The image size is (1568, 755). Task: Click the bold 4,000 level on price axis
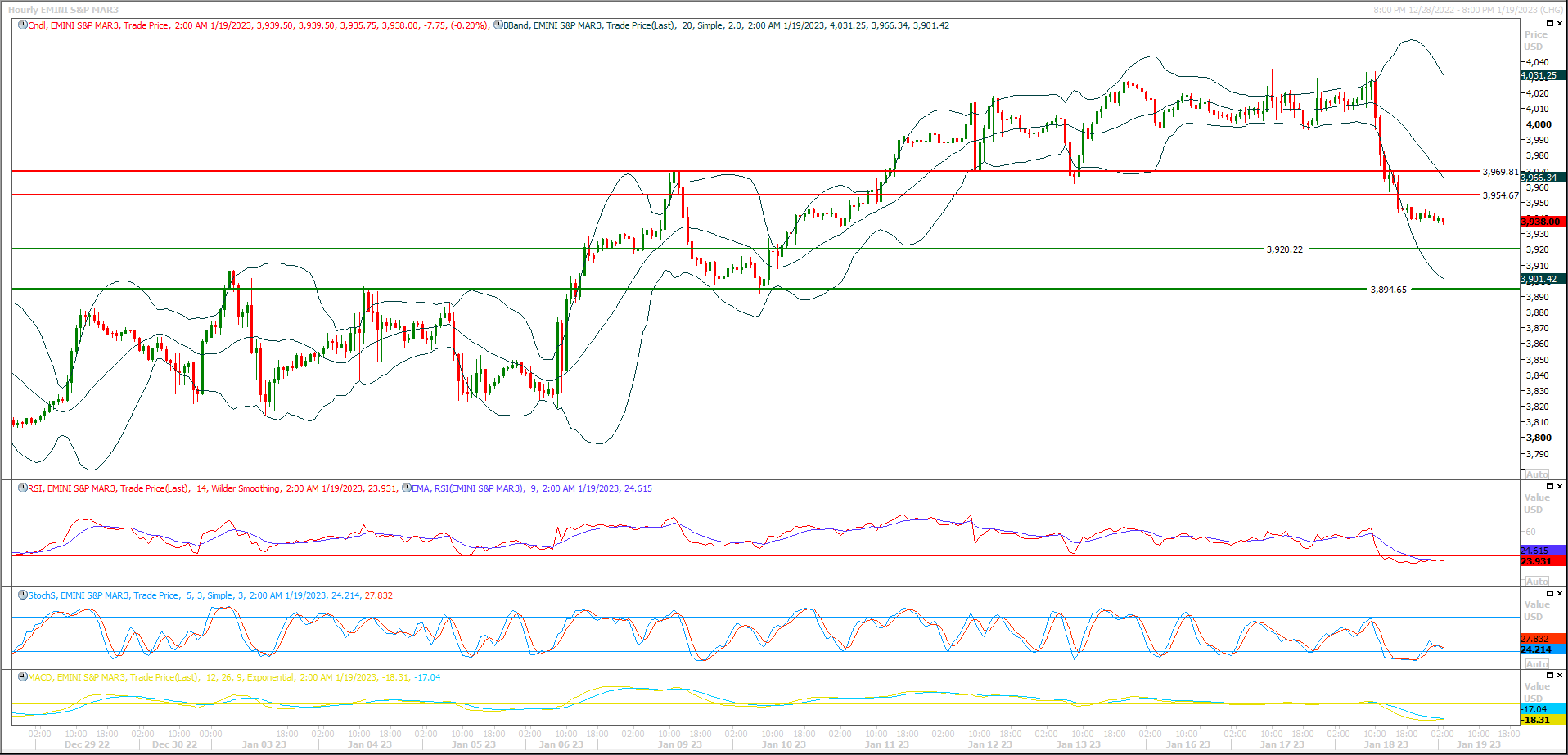pos(1539,124)
